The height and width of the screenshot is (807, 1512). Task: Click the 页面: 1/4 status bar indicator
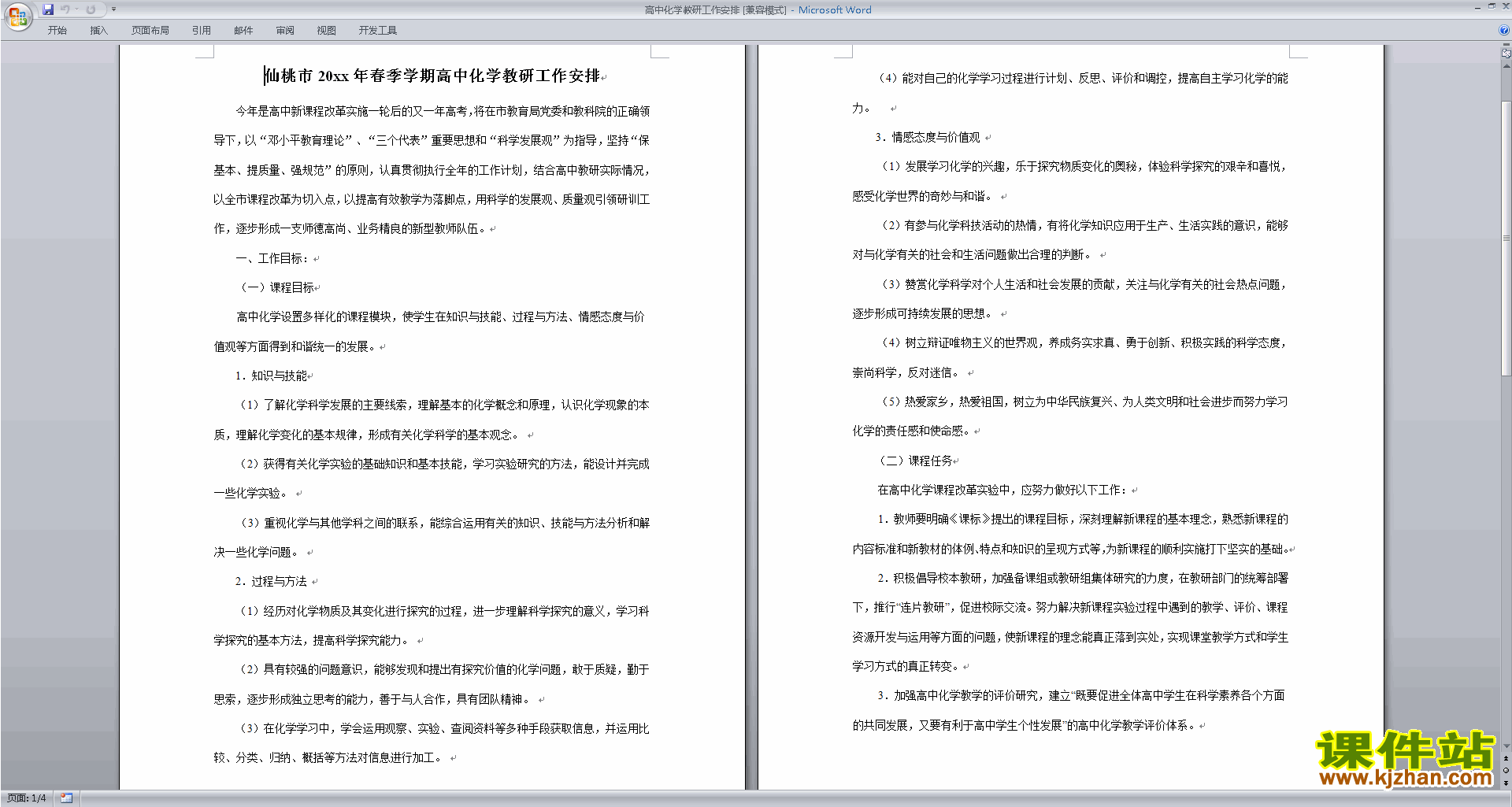click(x=26, y=798)
